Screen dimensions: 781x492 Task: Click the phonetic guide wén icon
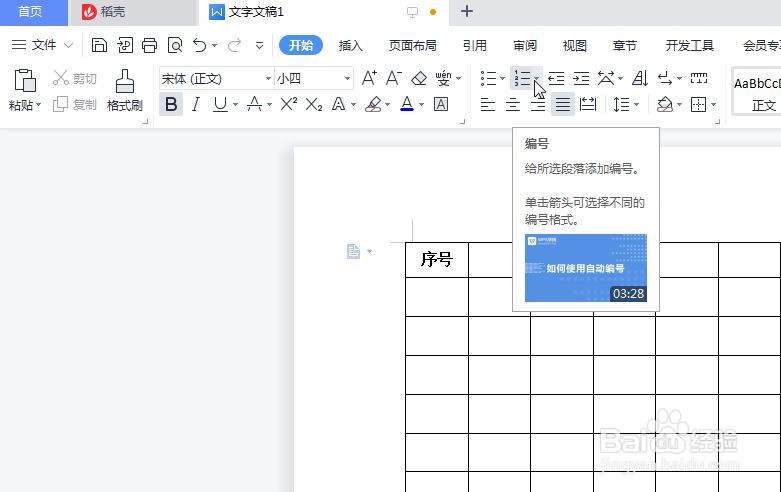tap(443, 78)
